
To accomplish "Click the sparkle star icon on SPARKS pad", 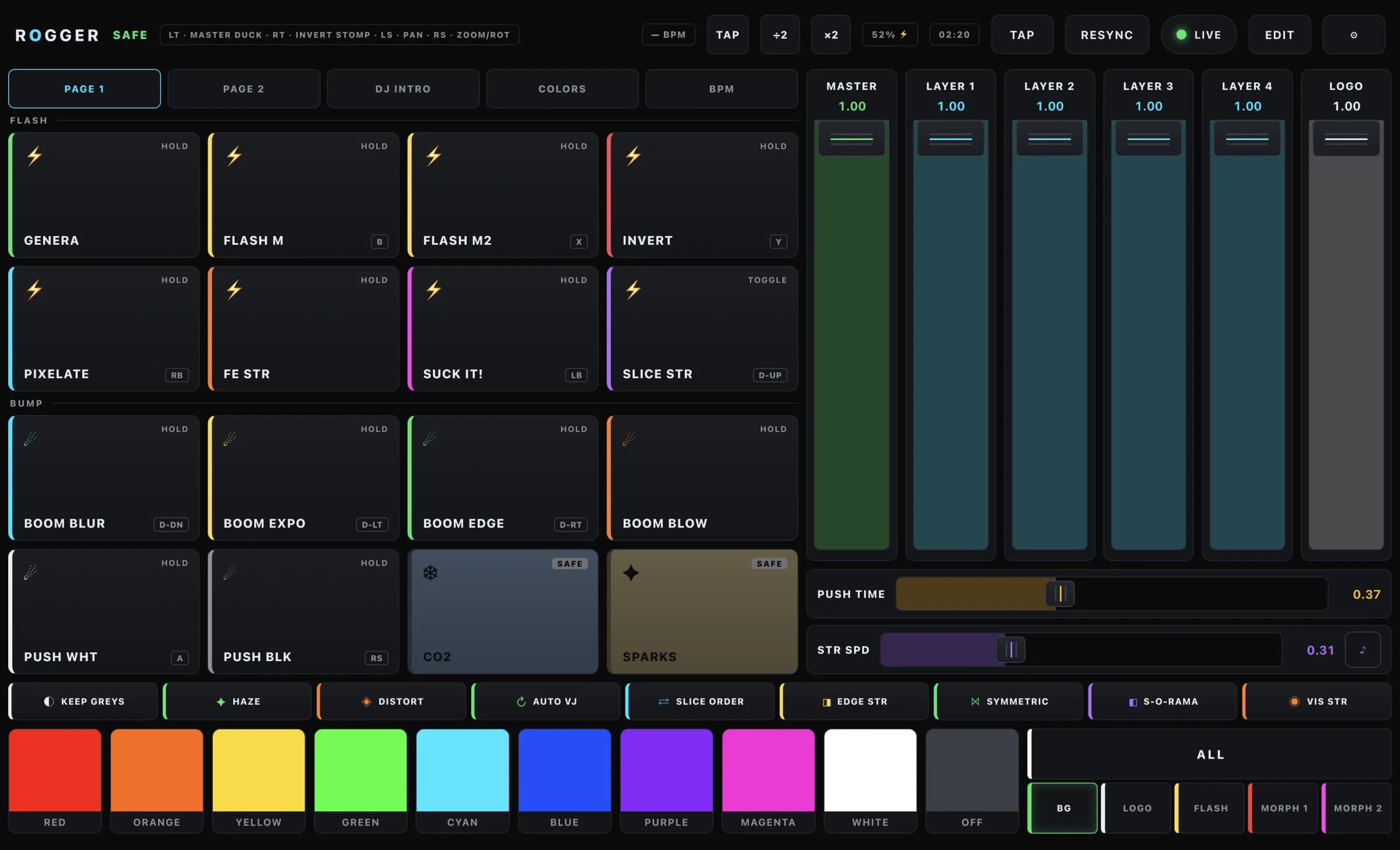I will tap(631, 573).
